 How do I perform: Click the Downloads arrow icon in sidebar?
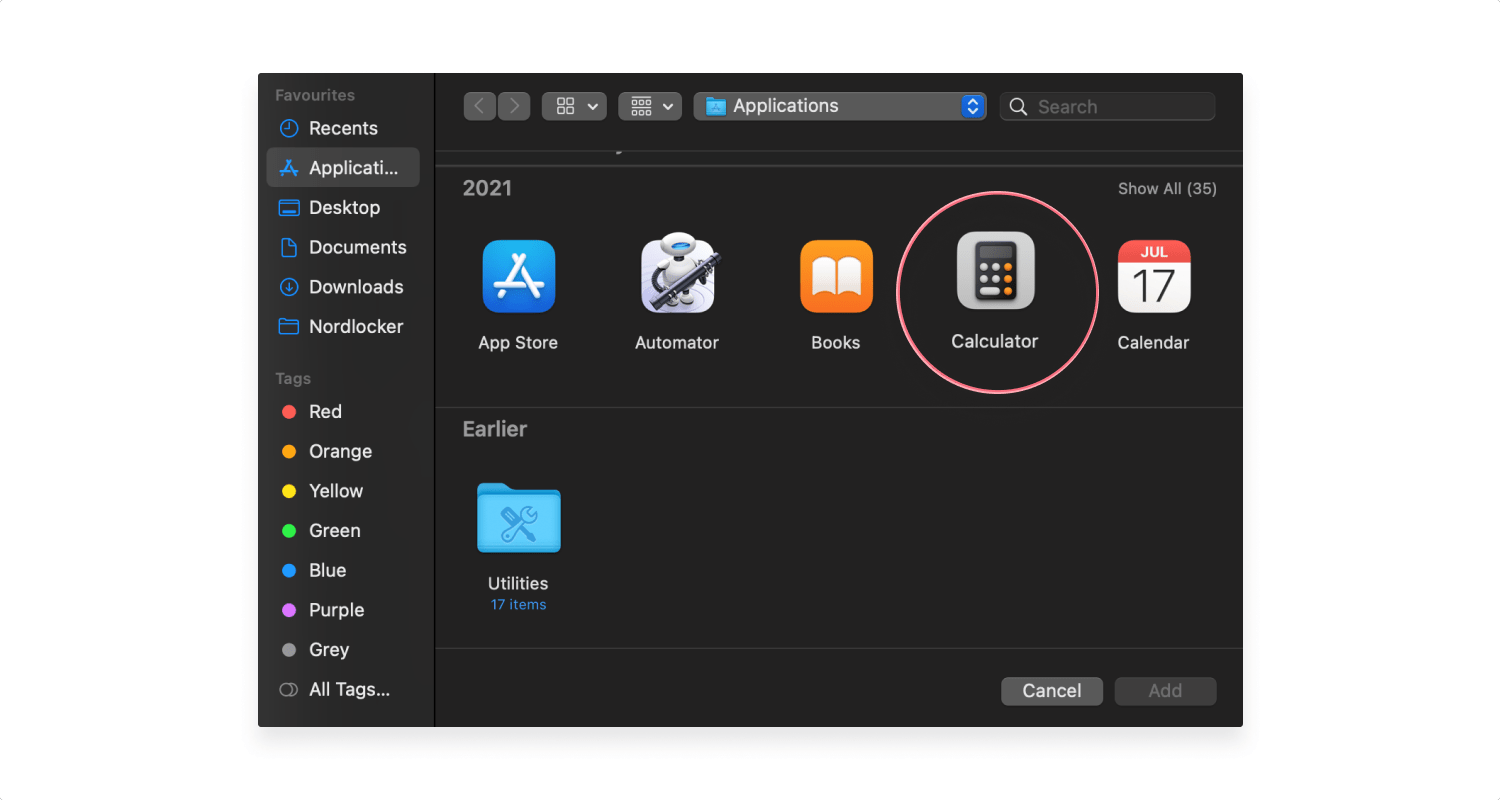[x=289, y=287]
